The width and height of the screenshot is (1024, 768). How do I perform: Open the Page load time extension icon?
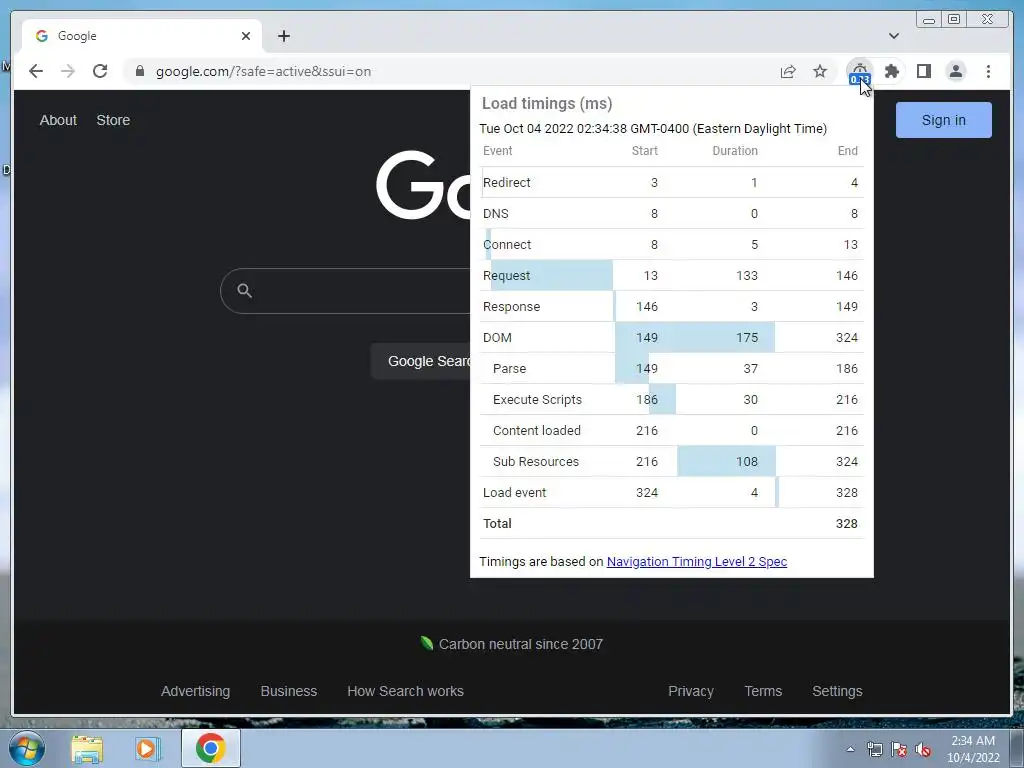click(x=859, y=72)
